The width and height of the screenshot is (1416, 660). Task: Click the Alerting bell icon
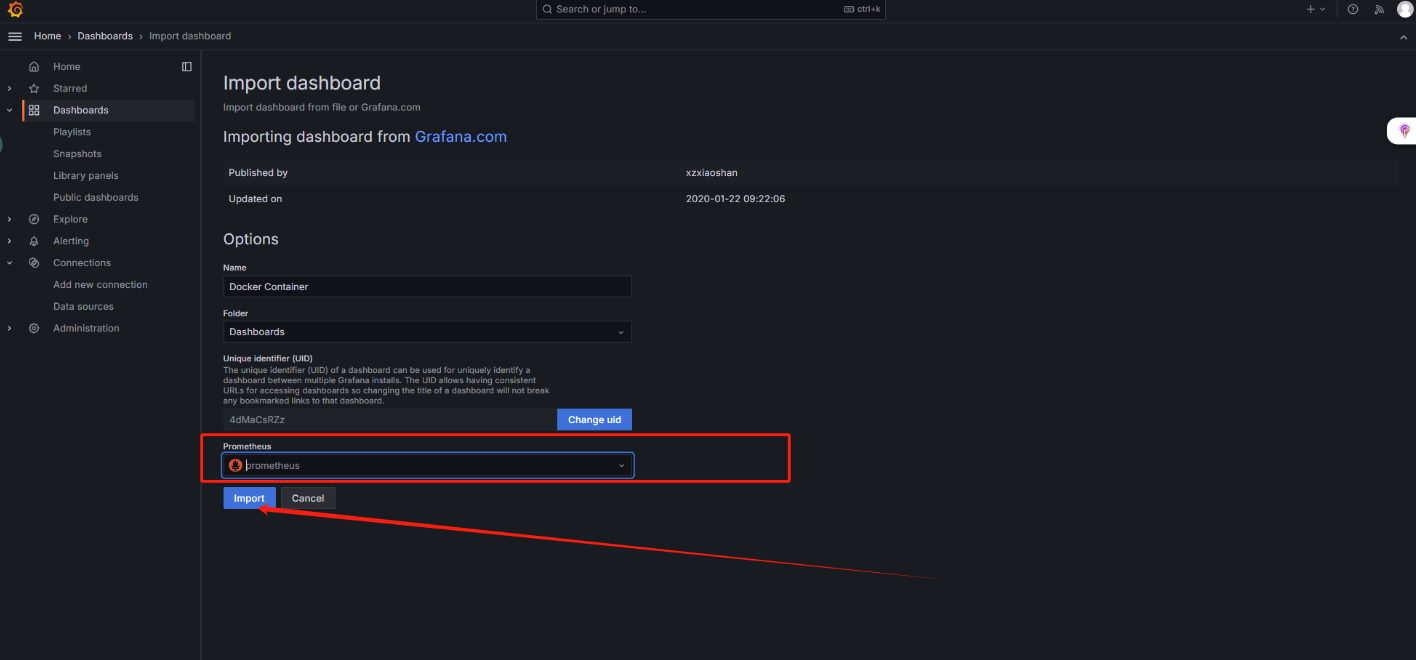coord(34,241)
